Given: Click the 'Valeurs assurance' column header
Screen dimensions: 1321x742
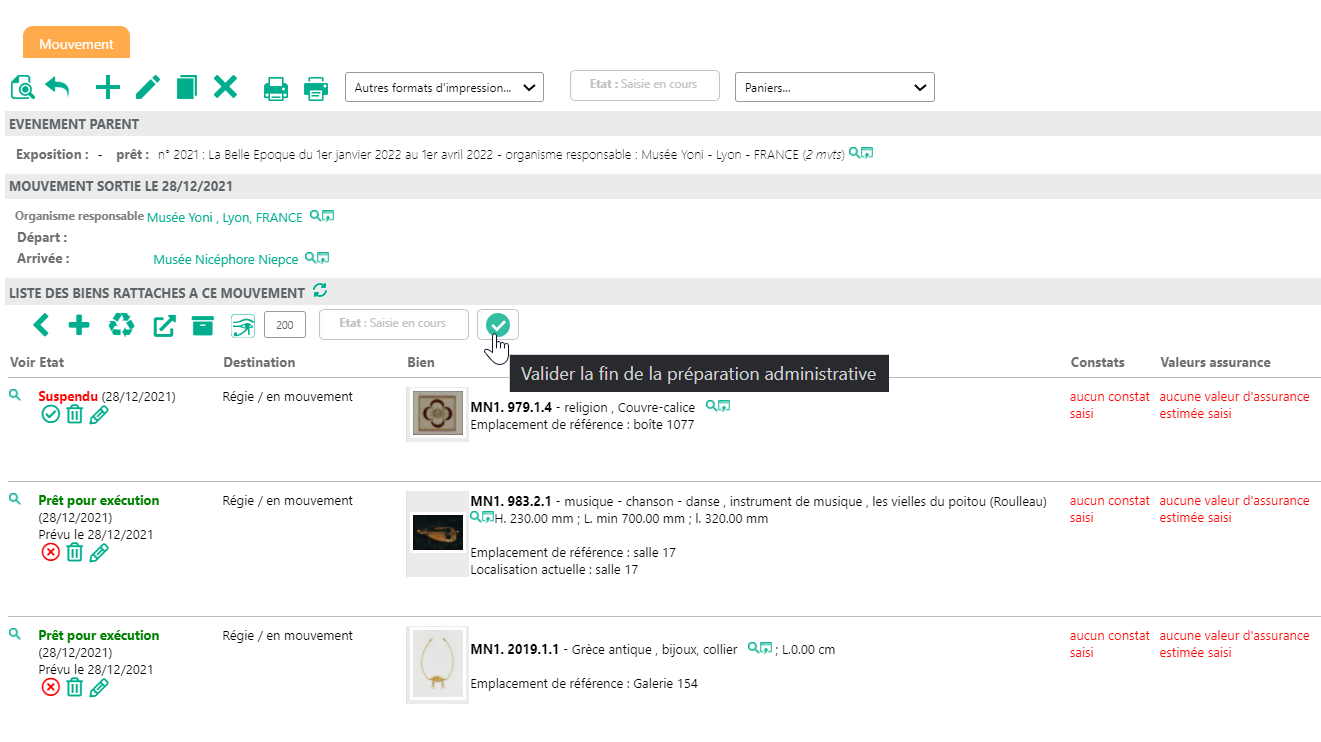Looking at the screenshot, I should click(1215, 362).
